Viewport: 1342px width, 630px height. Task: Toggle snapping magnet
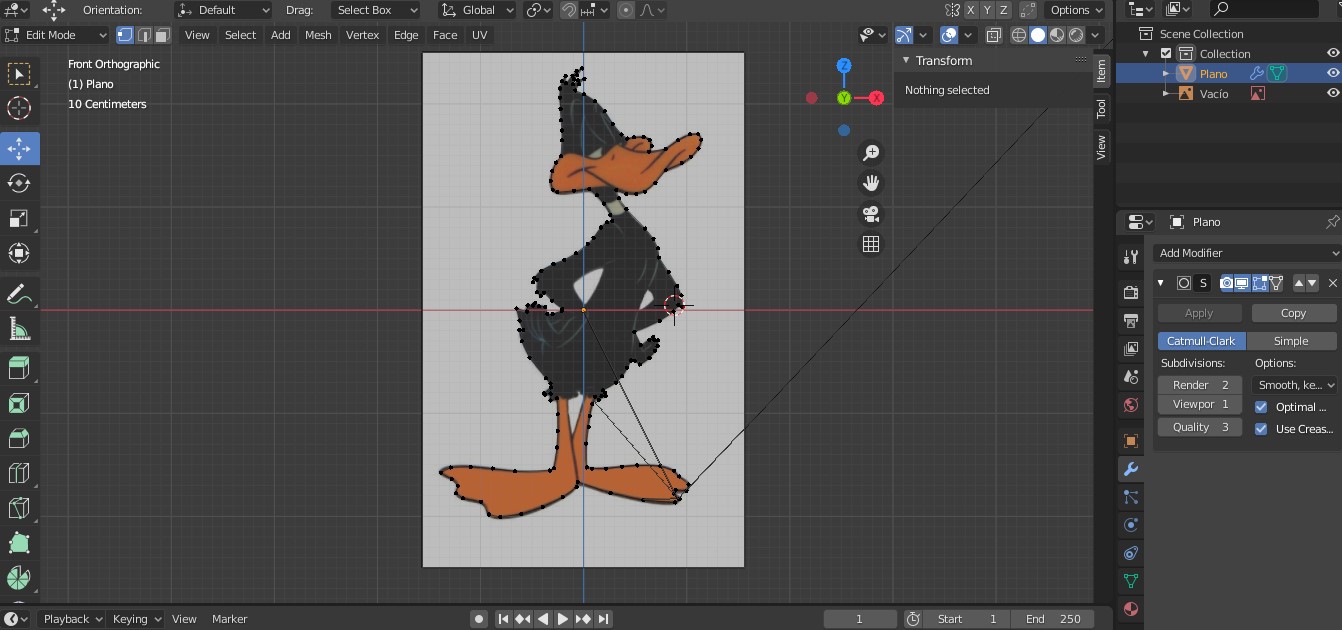(568, 10)
